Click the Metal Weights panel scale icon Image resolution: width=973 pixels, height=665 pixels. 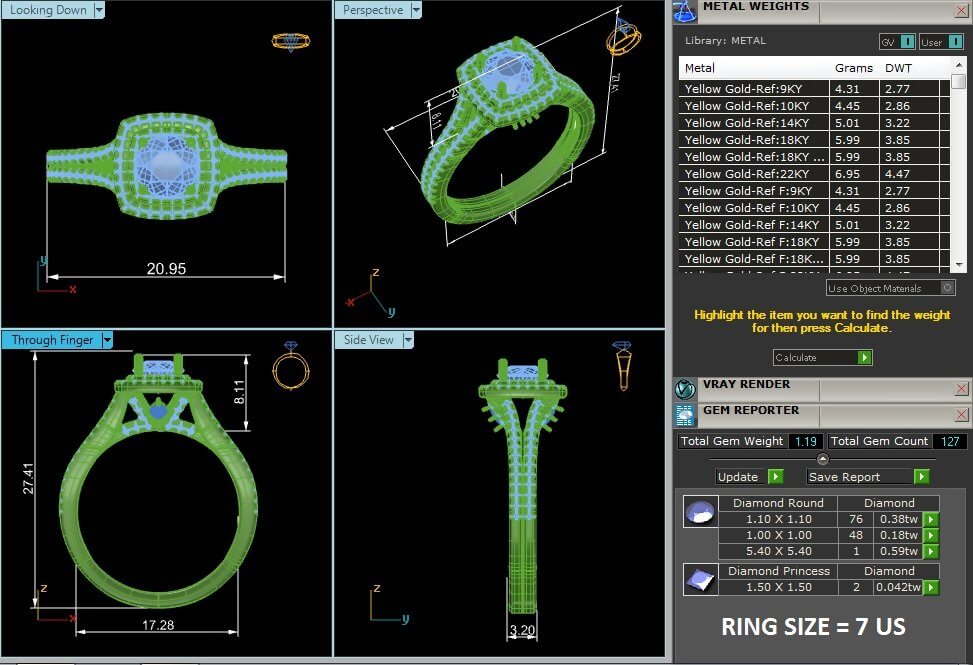pos(685,11)
